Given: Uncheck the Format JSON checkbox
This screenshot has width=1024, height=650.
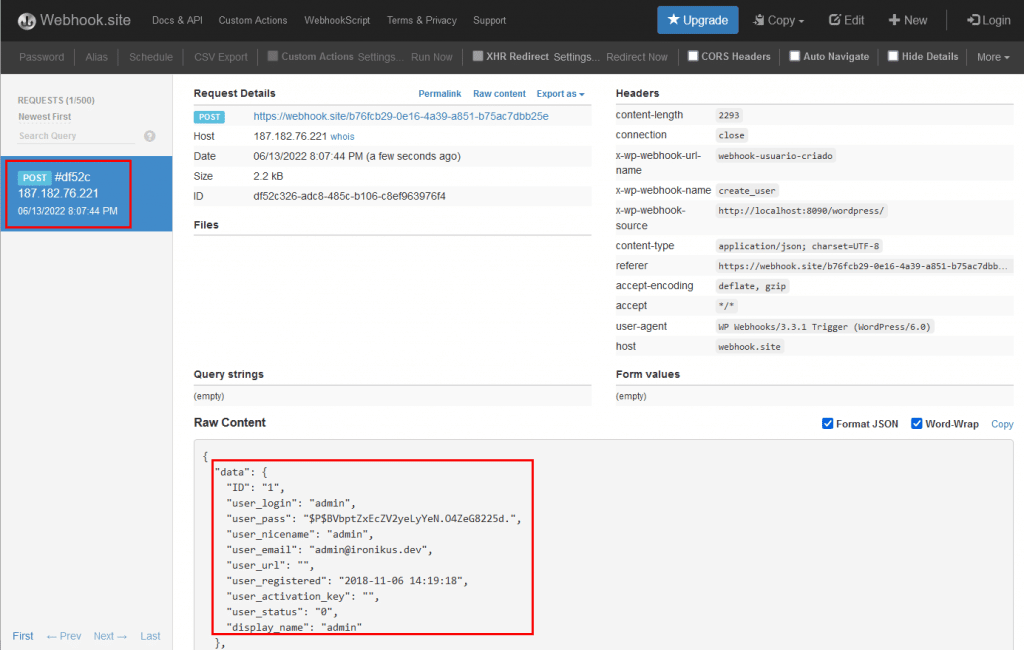Looking at the screenshot, I should tap(827, 423).
